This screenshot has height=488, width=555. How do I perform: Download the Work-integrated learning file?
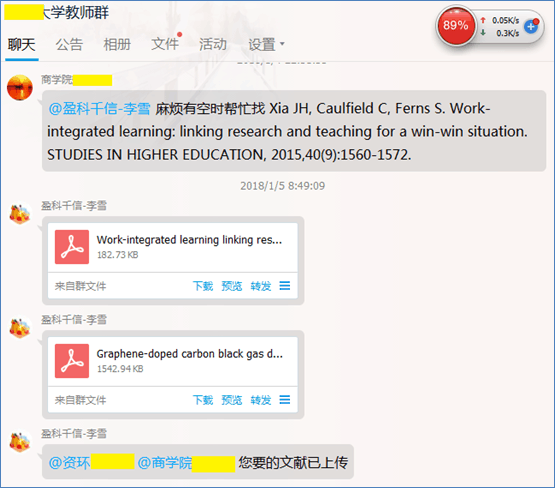click(x=203, y=286)
